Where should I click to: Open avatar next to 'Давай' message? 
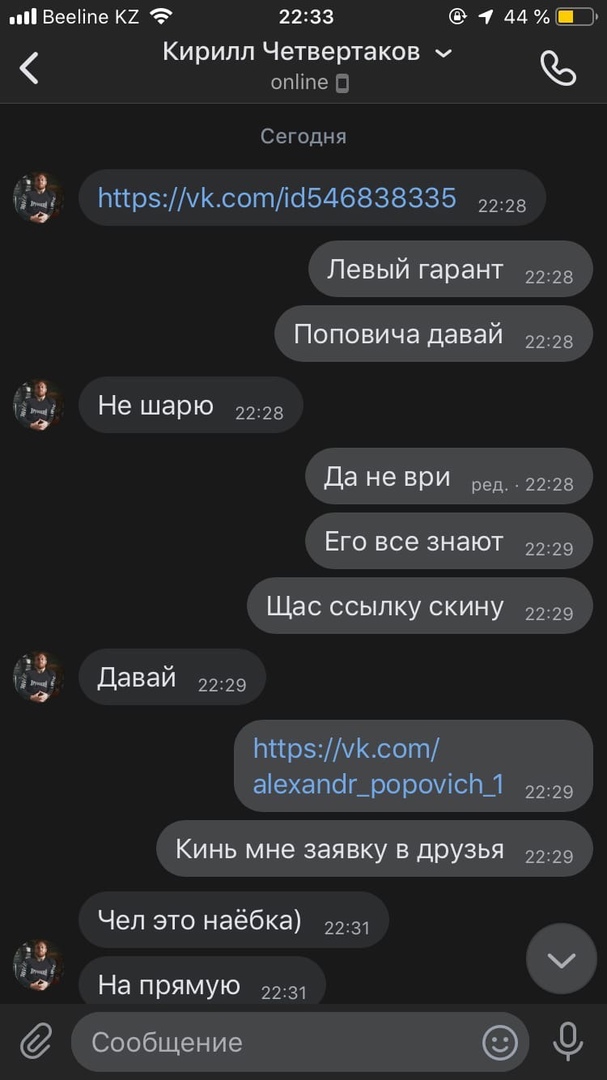pyautogui.click(x=39, y=677)
